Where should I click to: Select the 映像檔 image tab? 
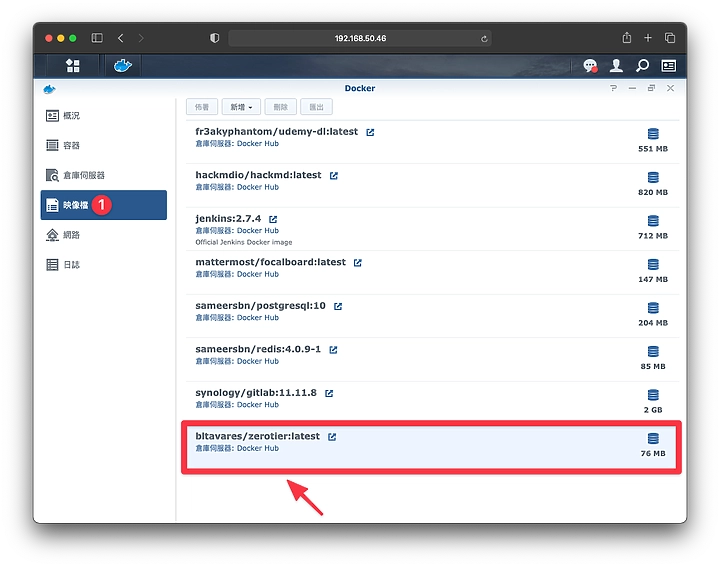point(103,205)
